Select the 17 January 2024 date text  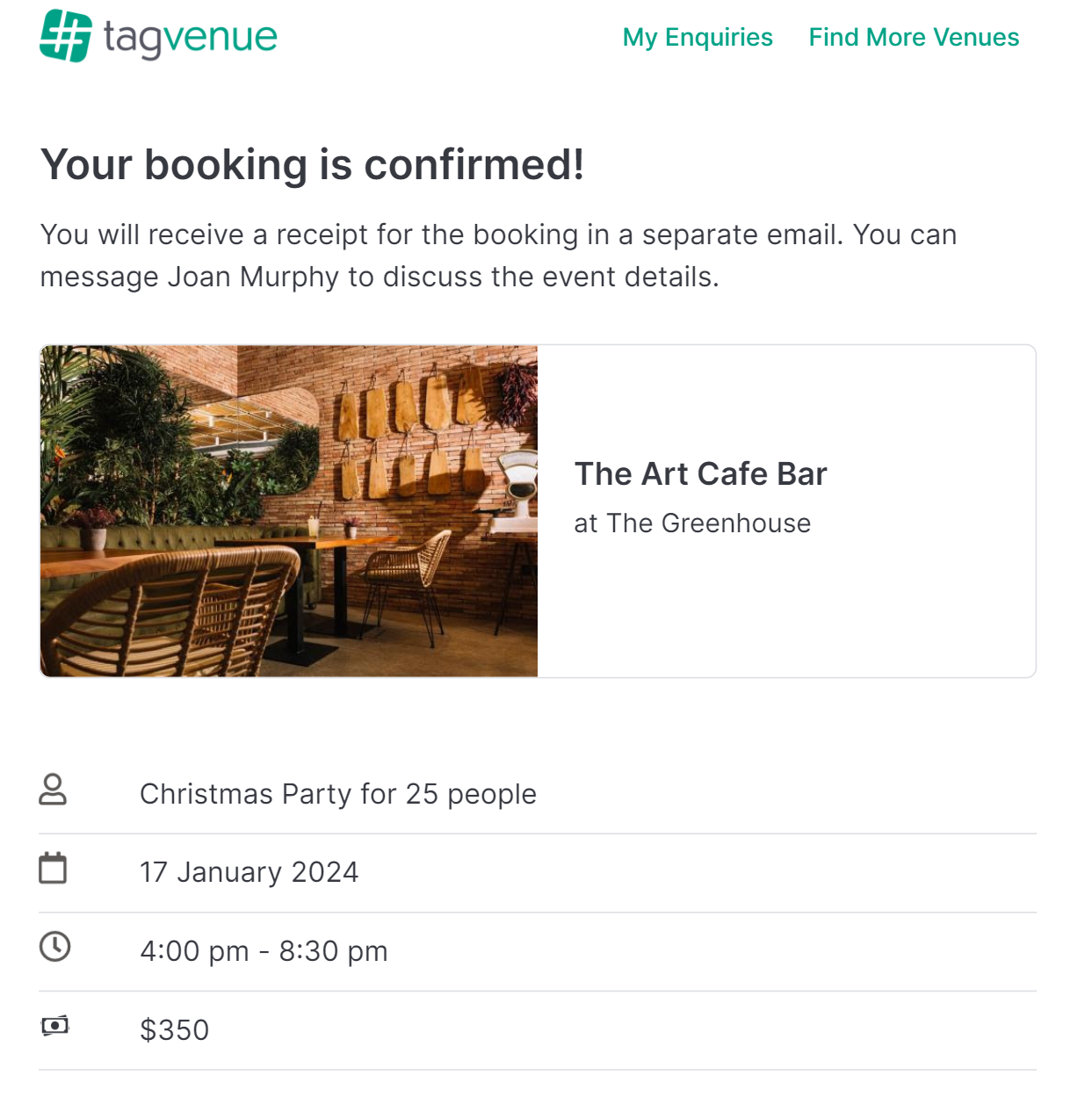[249, 872]
